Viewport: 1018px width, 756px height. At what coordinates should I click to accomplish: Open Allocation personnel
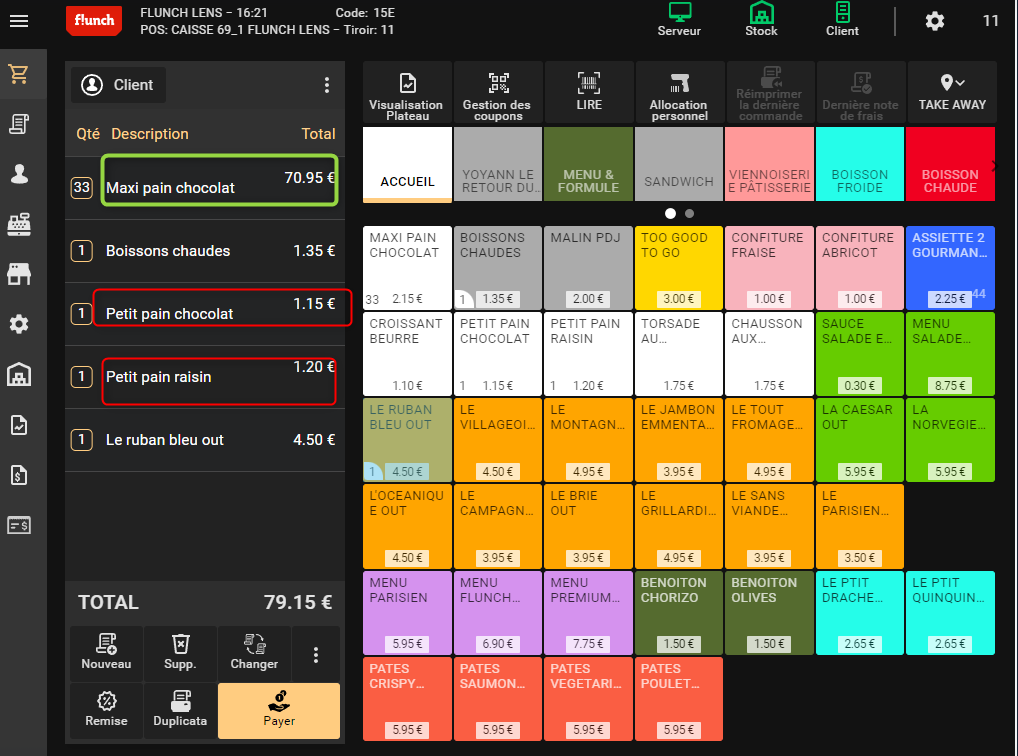[x=679, y=92]
